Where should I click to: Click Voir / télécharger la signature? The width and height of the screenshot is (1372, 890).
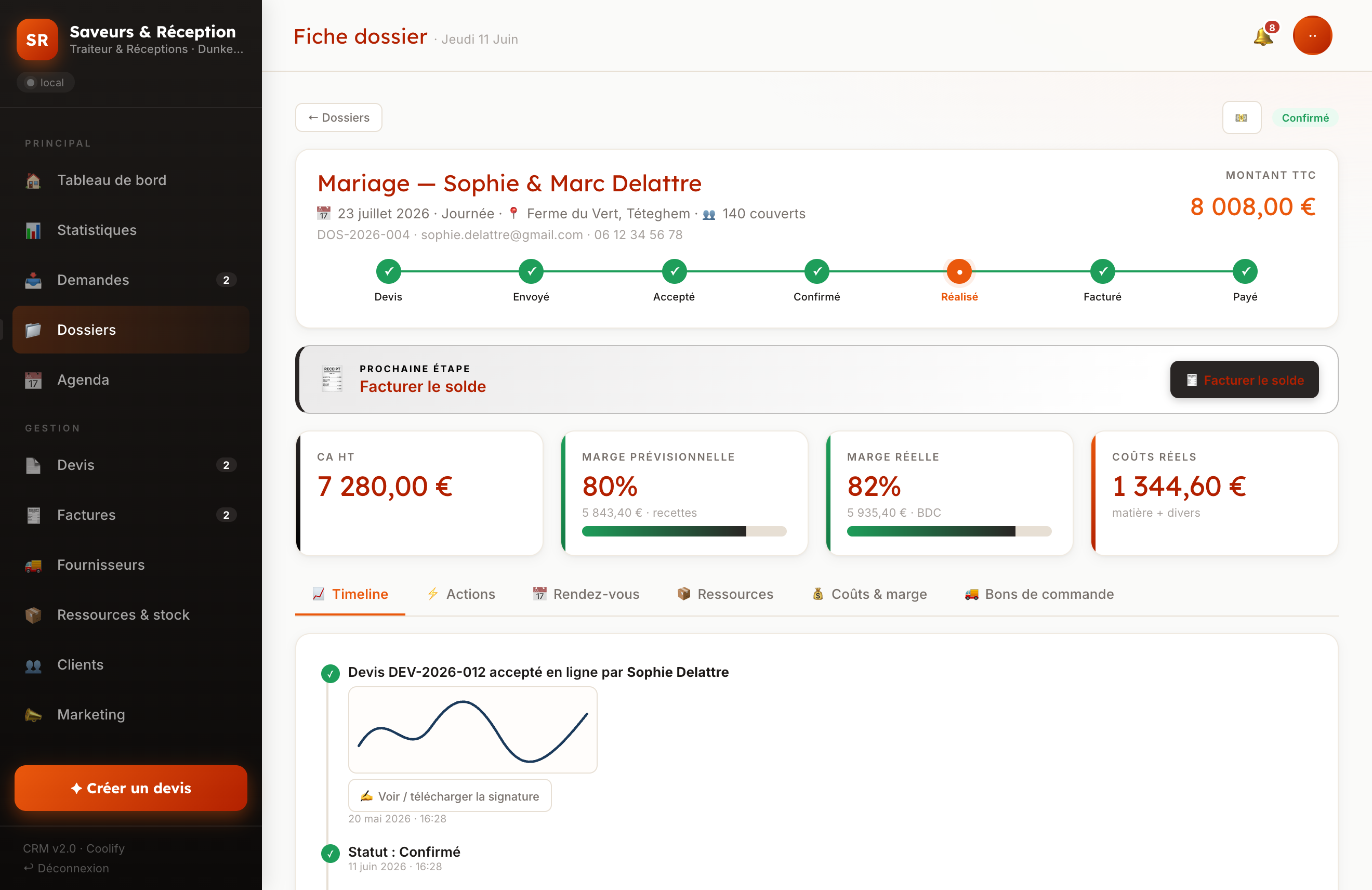click(450, 796)
